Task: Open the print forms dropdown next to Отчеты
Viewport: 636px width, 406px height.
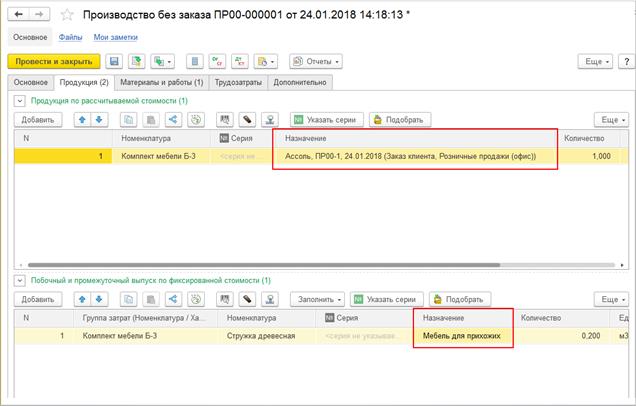Action: 266,62
